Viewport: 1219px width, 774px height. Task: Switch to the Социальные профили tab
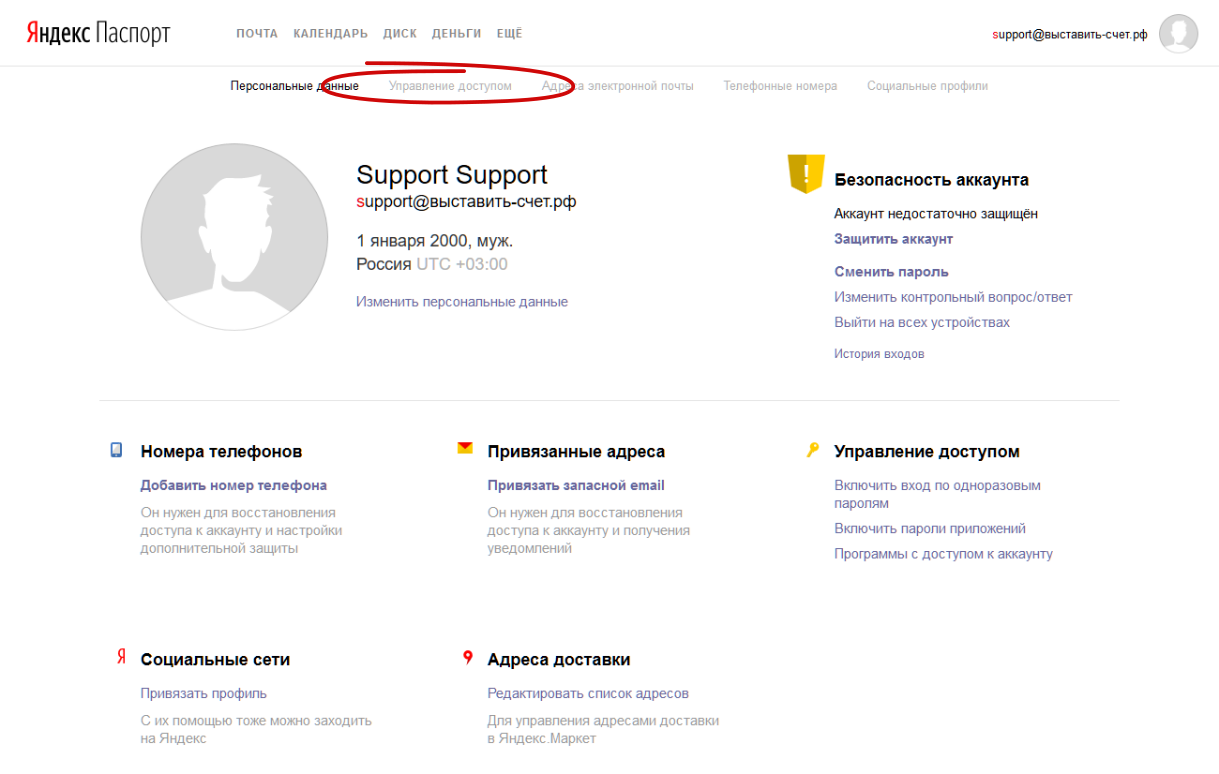coord(928,86)
